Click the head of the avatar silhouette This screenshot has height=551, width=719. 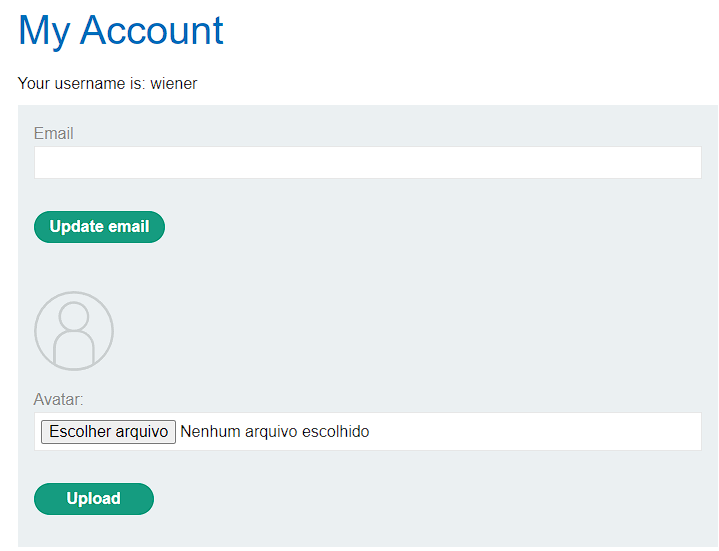[74, 316]
